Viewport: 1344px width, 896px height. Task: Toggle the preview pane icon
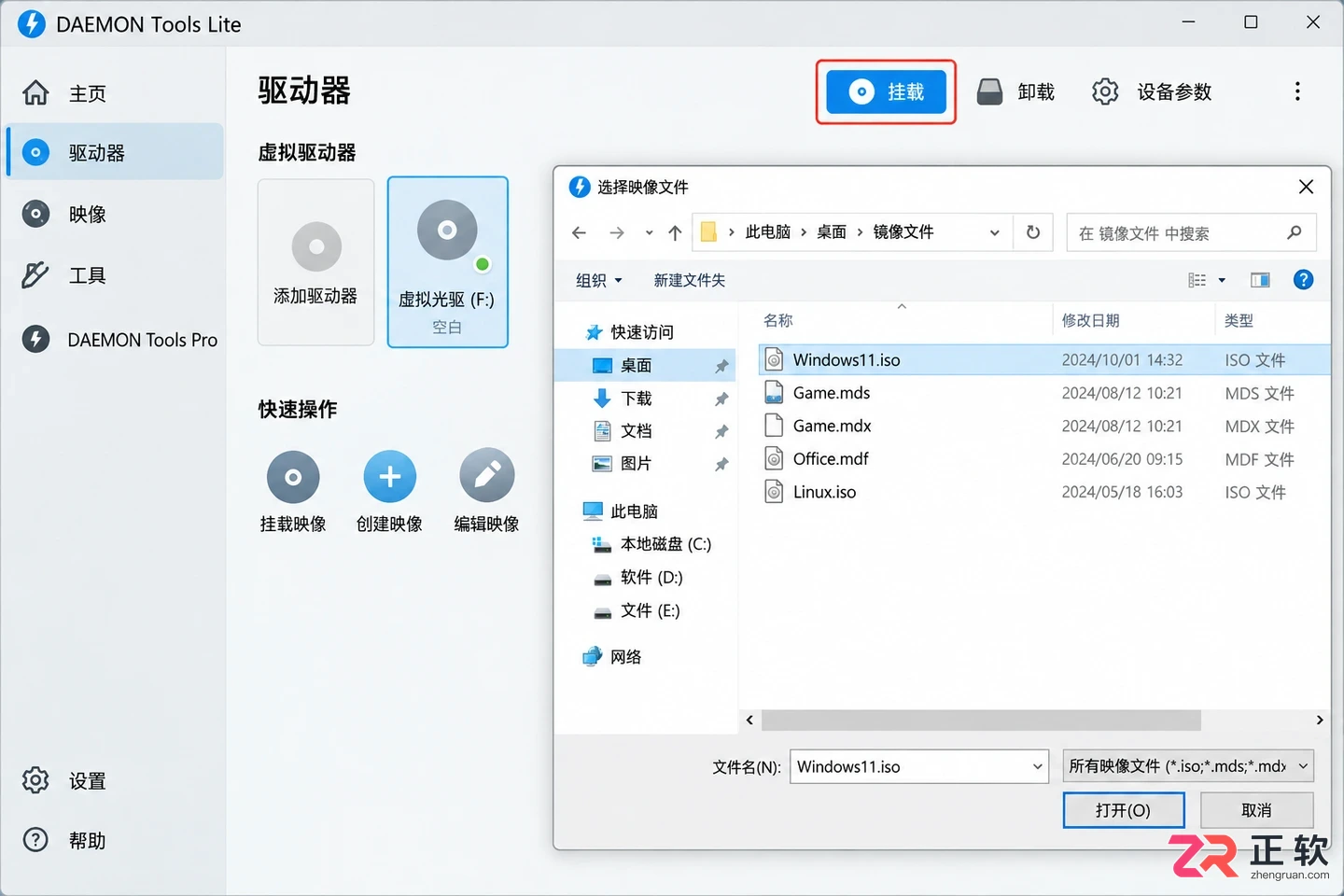coord(1260,280)
